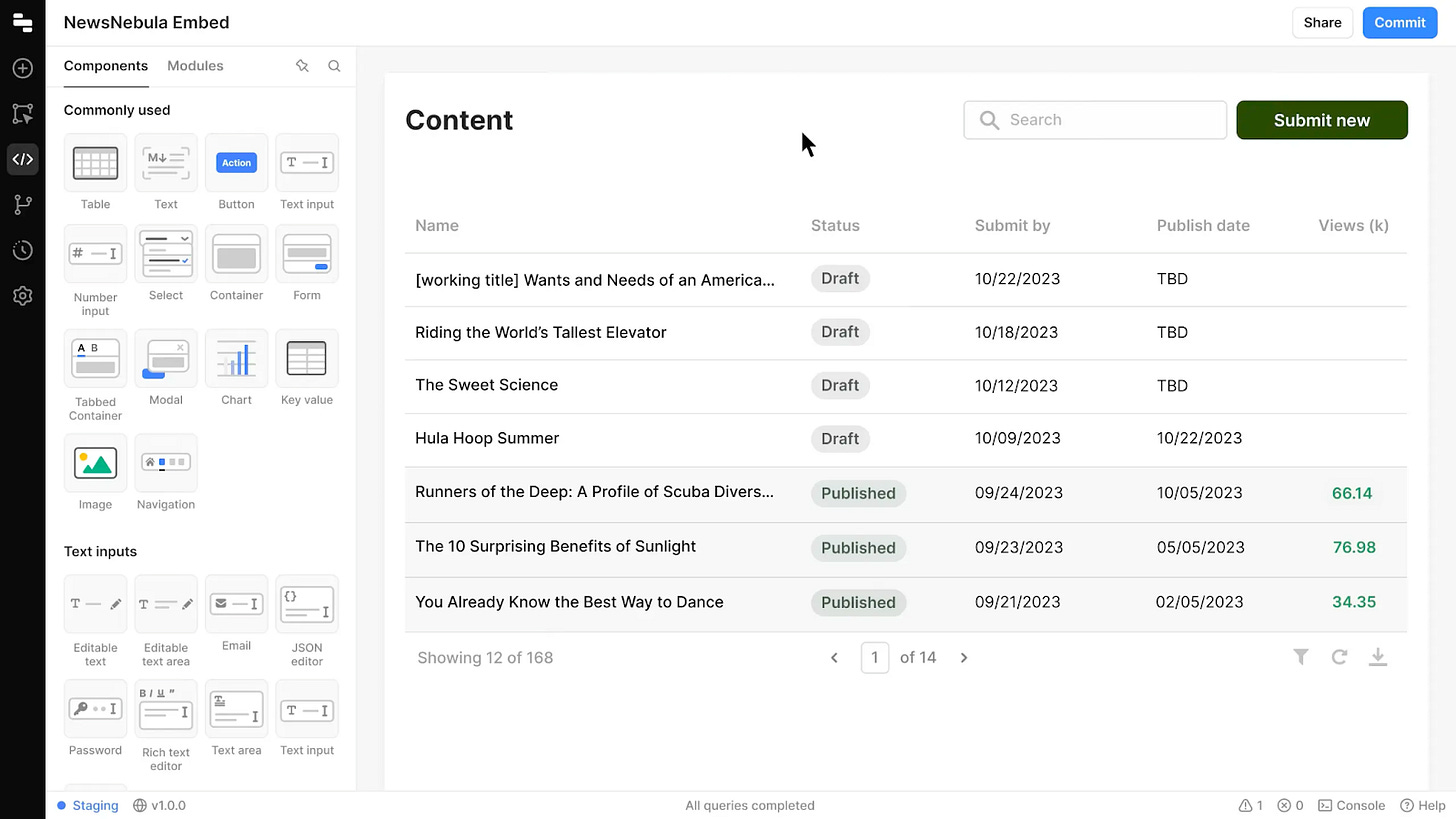The width and height of the screenshot is (1456, 819).
Task: Select the Components tab
Action: [x=106, y=66]
